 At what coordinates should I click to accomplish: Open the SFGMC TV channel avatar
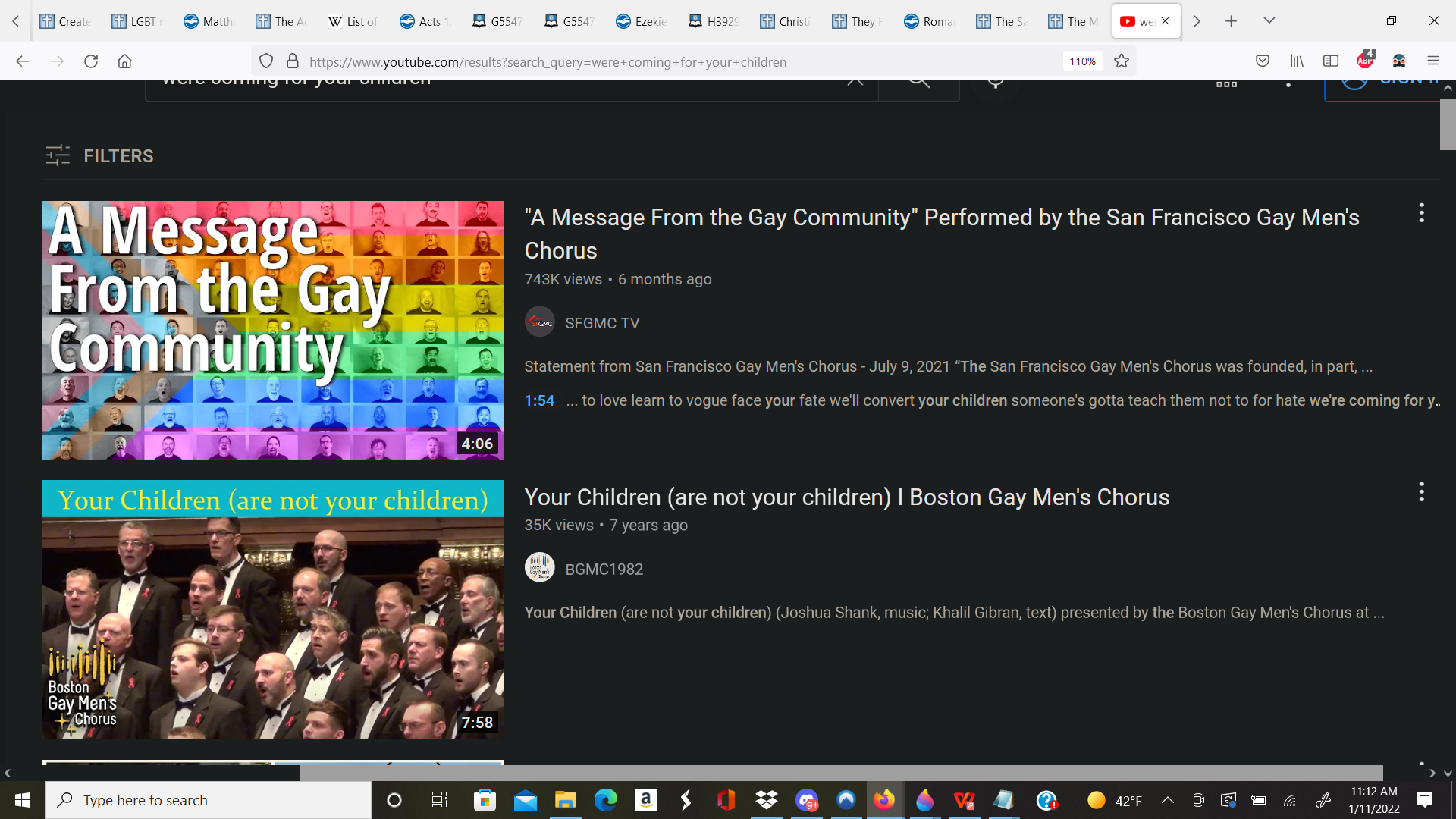point(539,322)
